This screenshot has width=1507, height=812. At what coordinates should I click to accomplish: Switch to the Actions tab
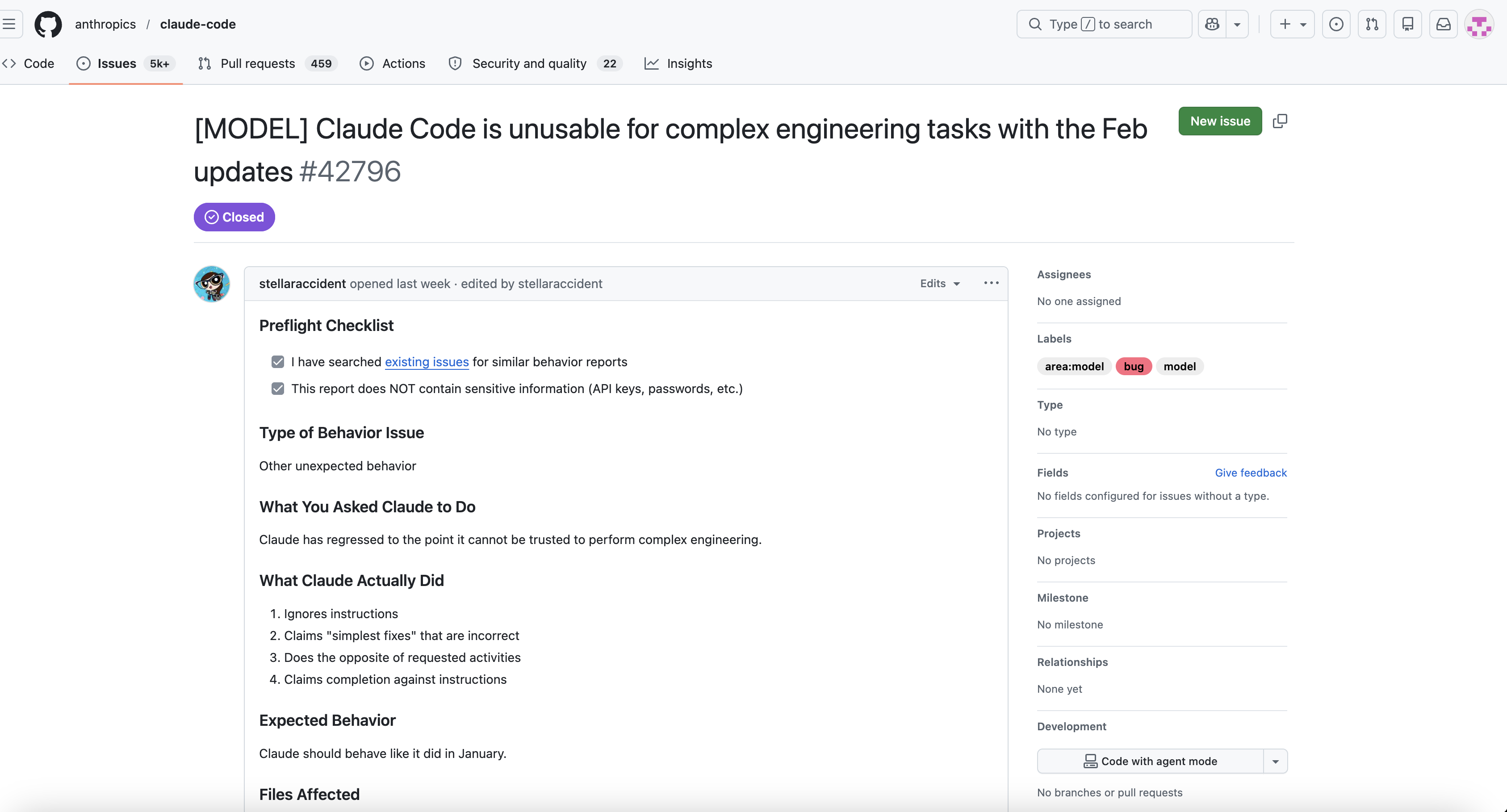[404, 63]
